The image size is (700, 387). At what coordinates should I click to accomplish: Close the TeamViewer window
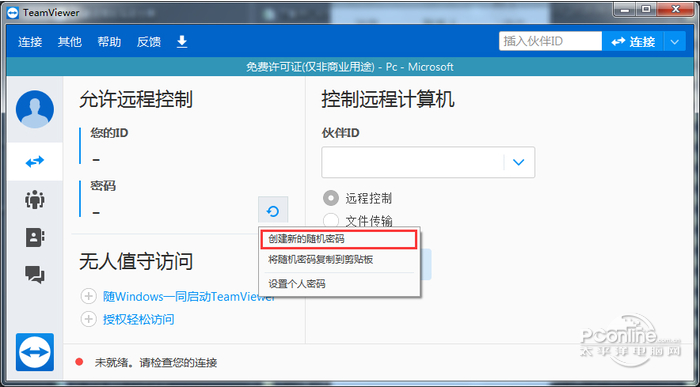point(675,8)
